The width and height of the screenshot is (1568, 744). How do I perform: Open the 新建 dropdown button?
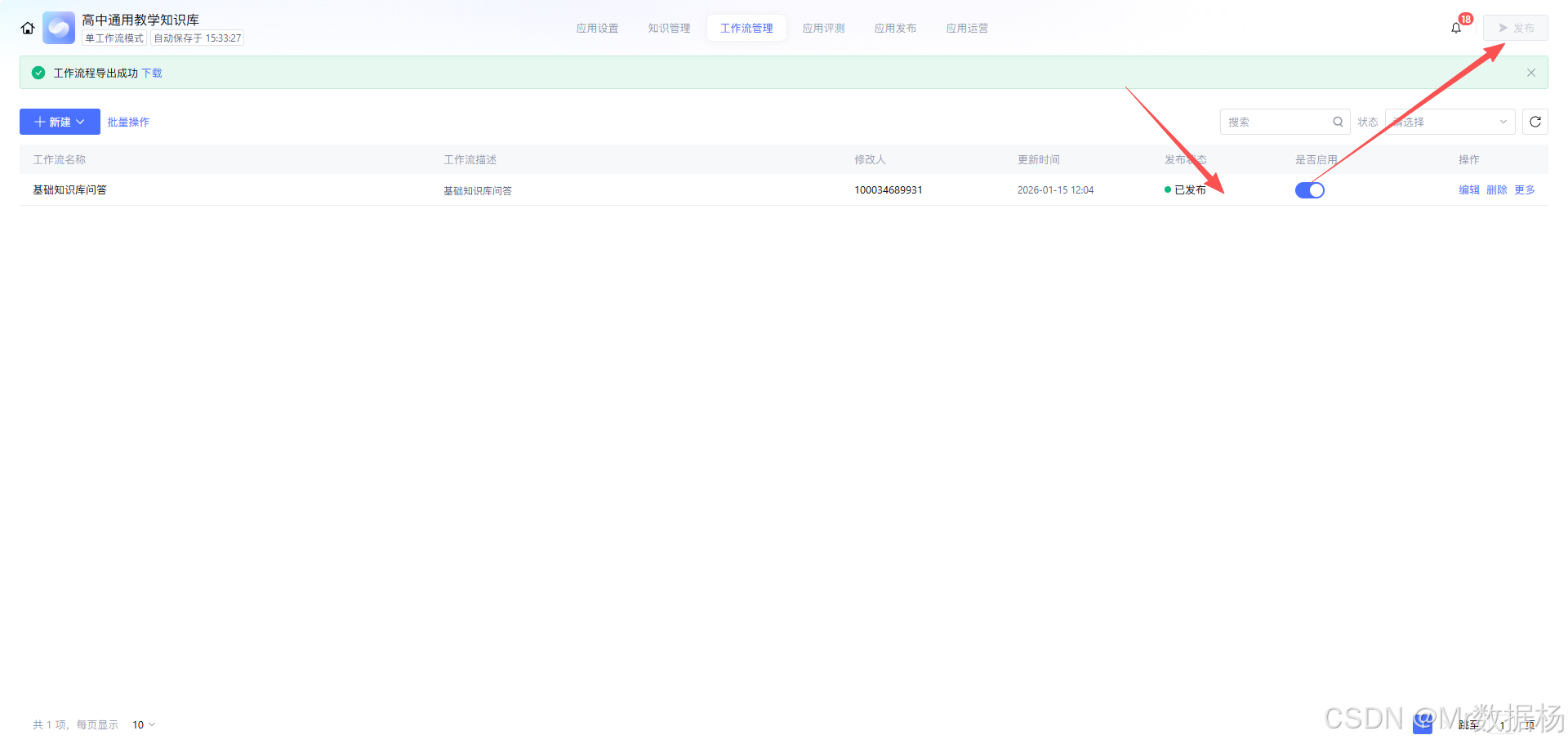(x=60, y=122)
